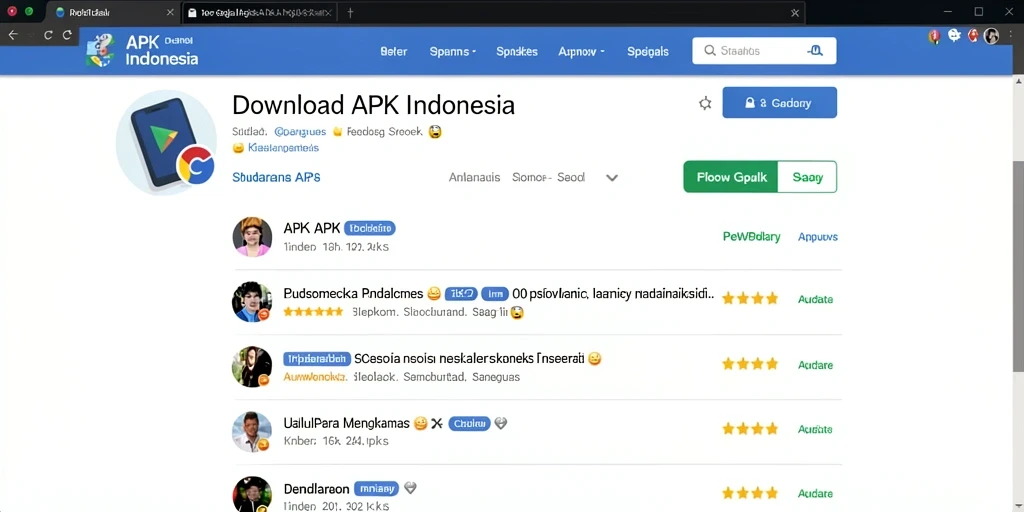This screenshot has width=1024, height=512.
Task: Click the large phone app icon
Action: tap(166, 142)
